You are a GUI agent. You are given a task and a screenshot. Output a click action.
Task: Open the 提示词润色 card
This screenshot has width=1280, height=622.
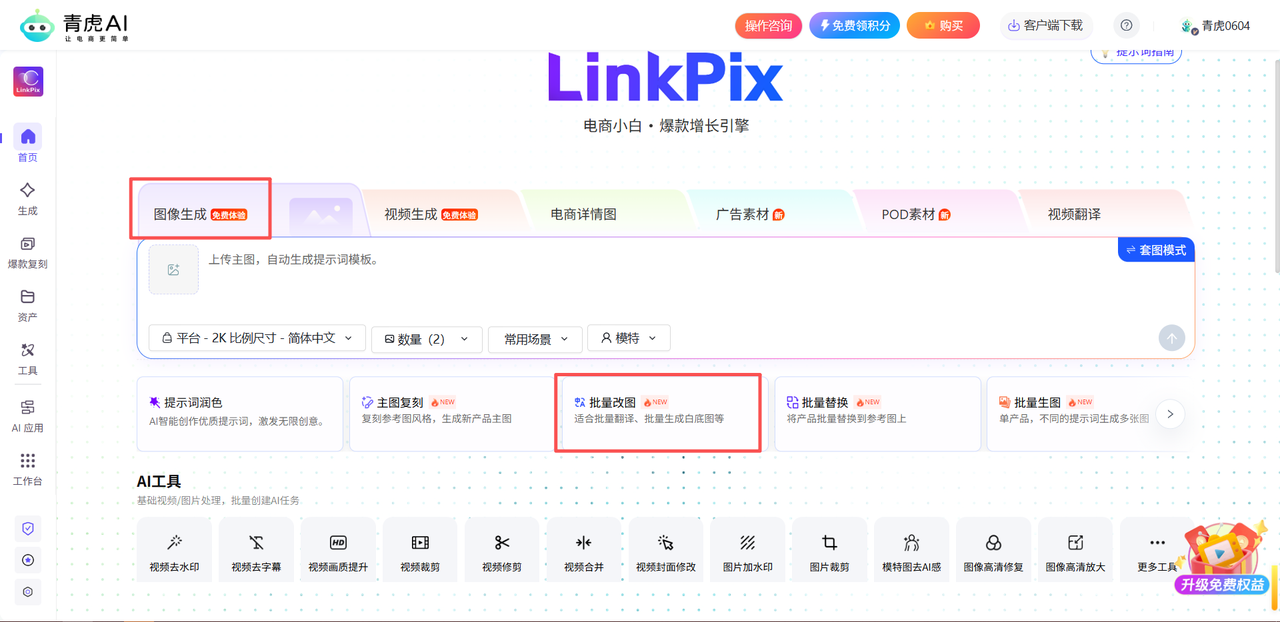(x=240, y=414)
